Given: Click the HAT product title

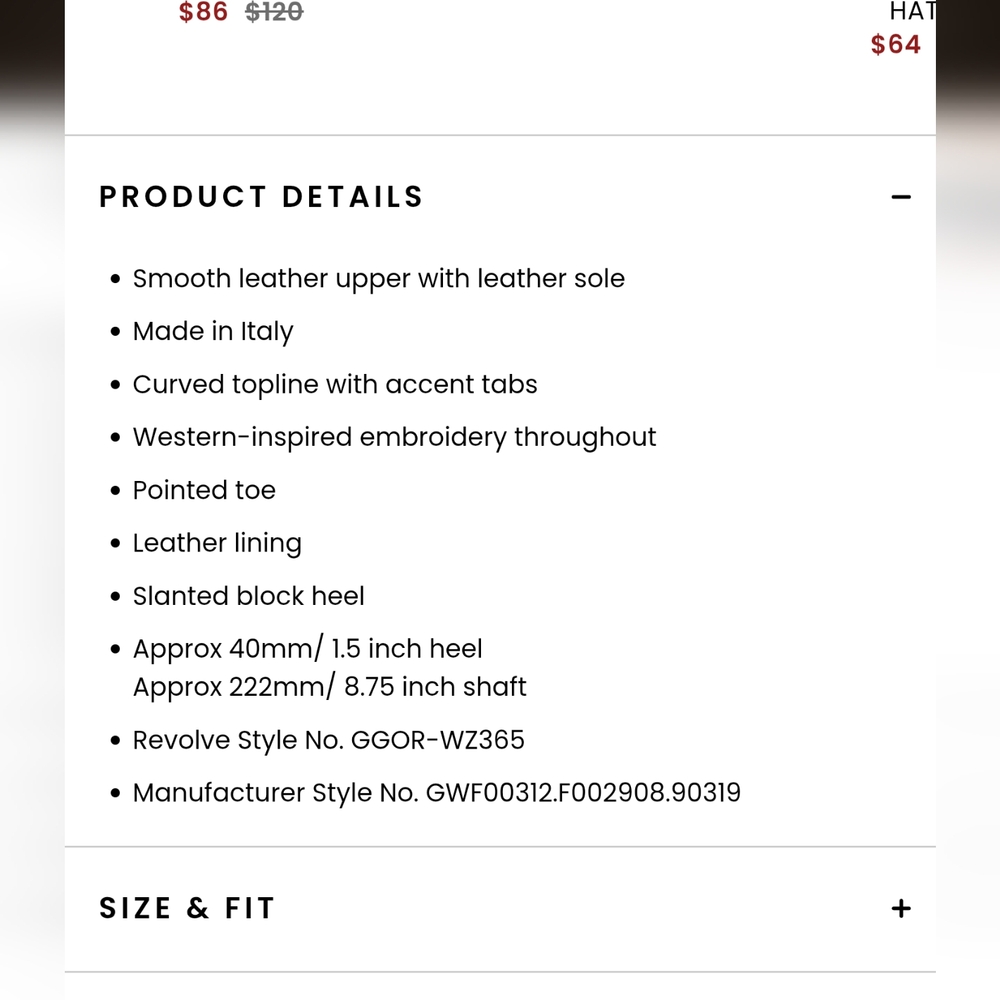Looking at the screenshot, I should click(912, 12).
